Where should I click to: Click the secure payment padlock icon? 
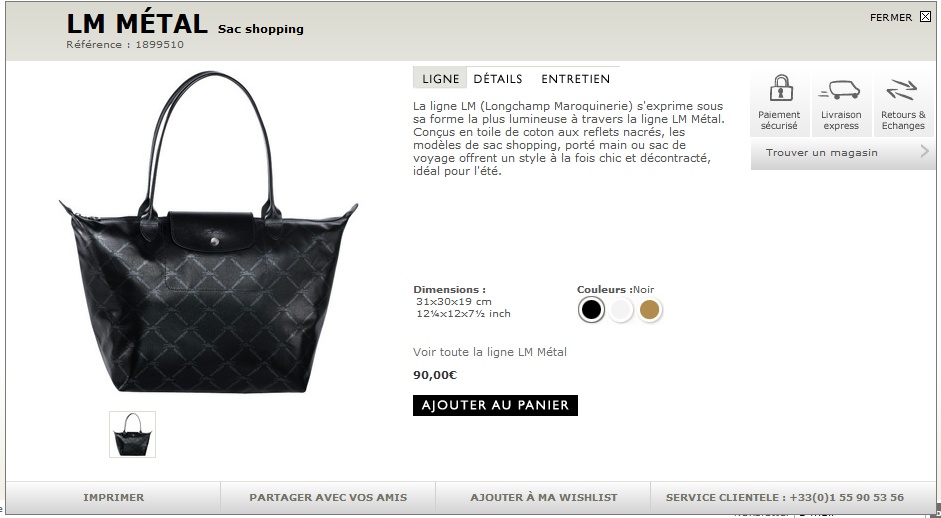tap(781, 88)
